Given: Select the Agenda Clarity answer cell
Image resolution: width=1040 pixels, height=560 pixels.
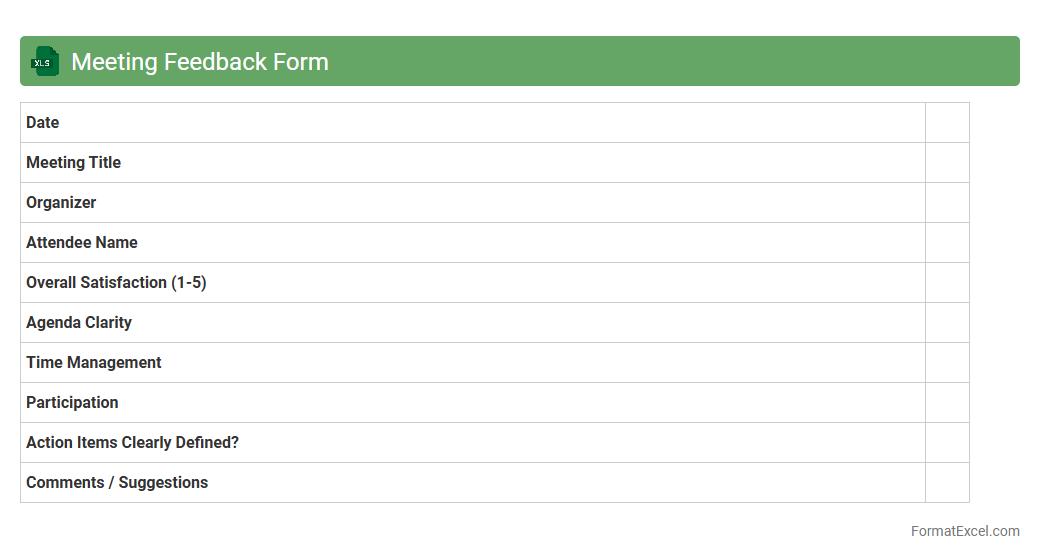Looking at the screenshot, I should (947, 323).
